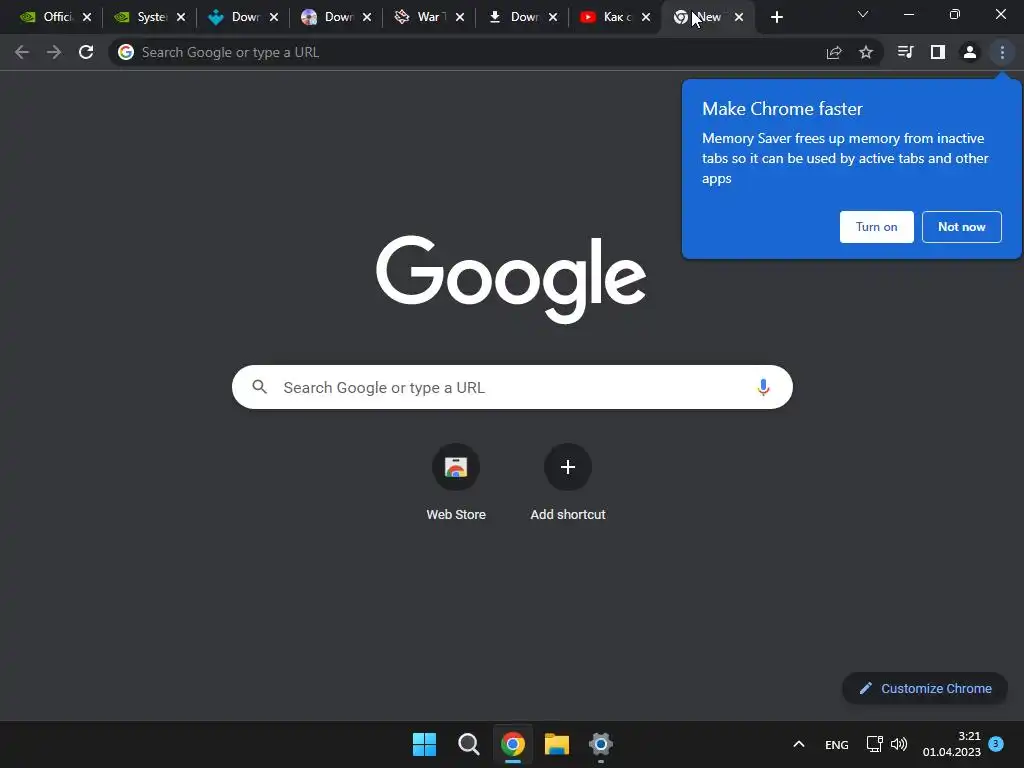The width and height of the screenshot is (1024, 768).
Task: Bookmark this tab with the star icon
Action: 865,52
